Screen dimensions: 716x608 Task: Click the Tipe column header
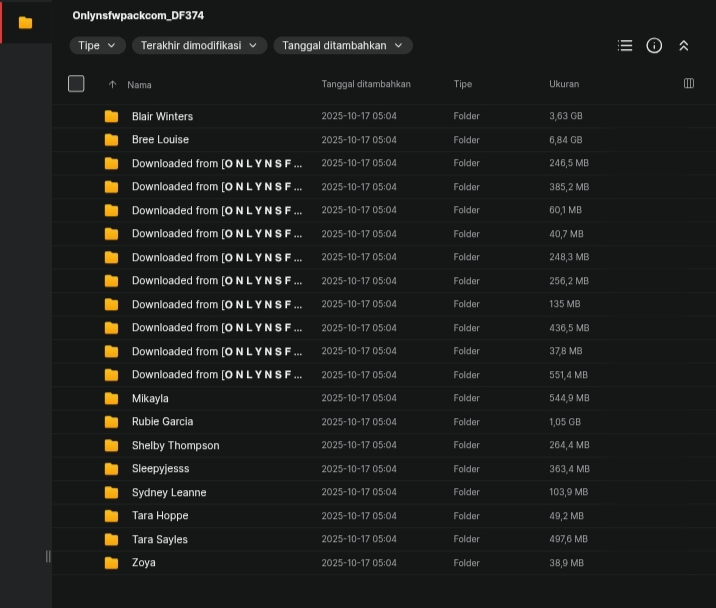(x=462, y=84)
